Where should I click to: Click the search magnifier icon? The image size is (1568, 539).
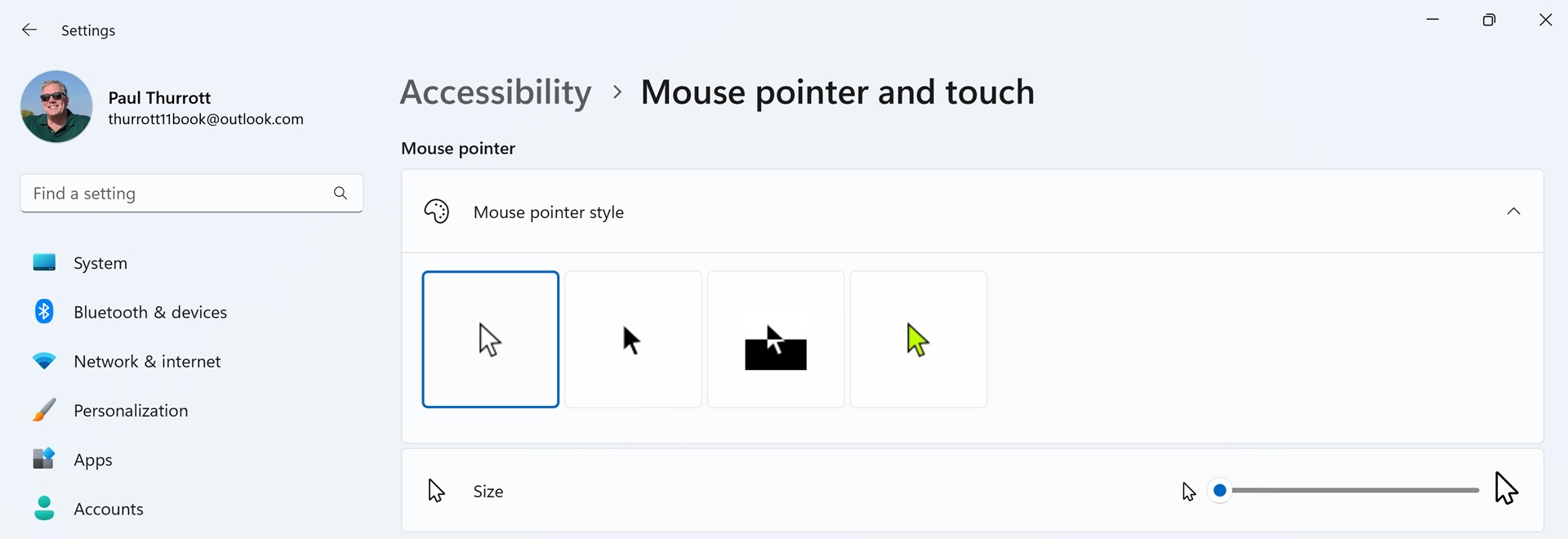click(341, 194)
